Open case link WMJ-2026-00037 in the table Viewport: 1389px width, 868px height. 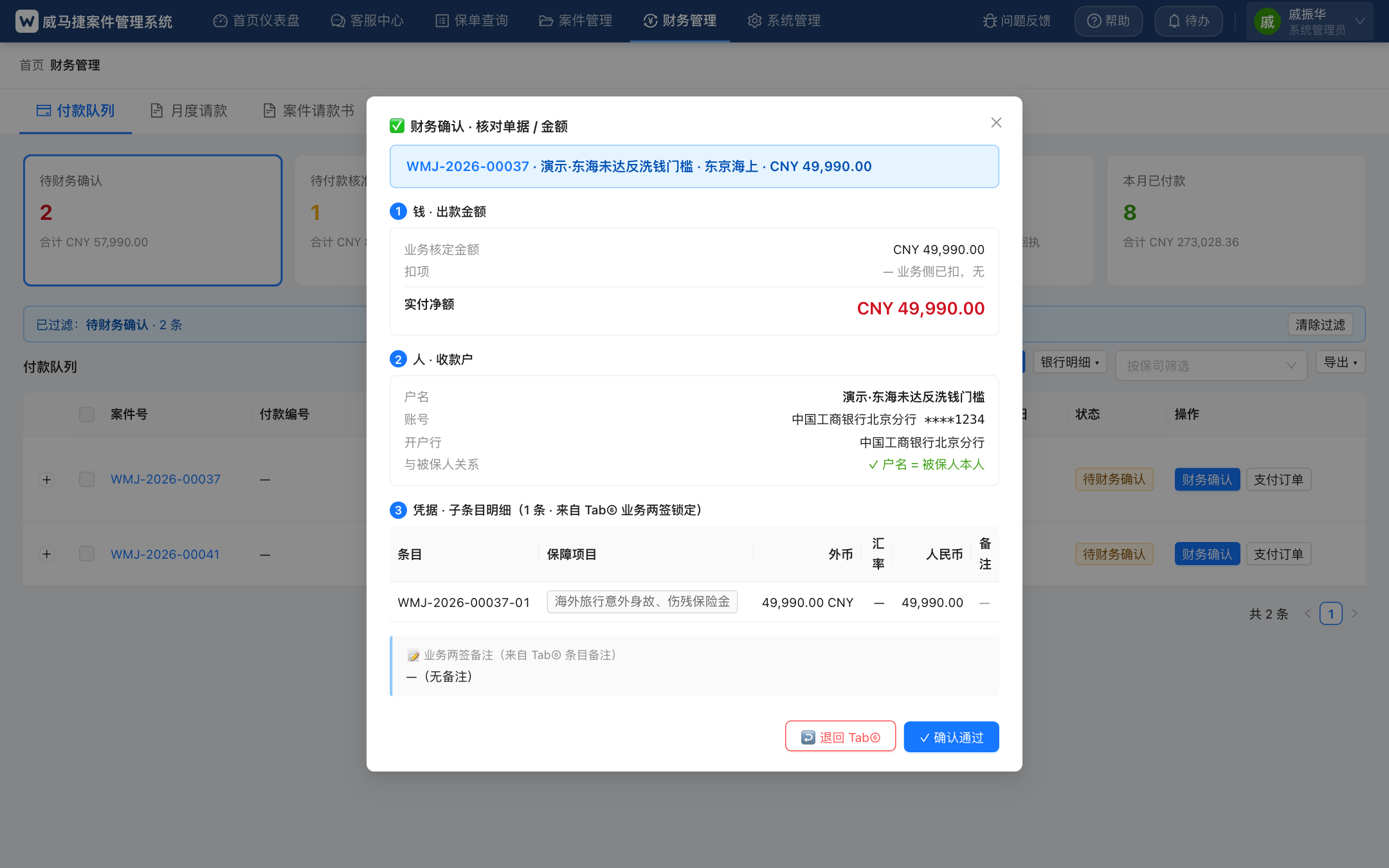(x=165, y=479)
